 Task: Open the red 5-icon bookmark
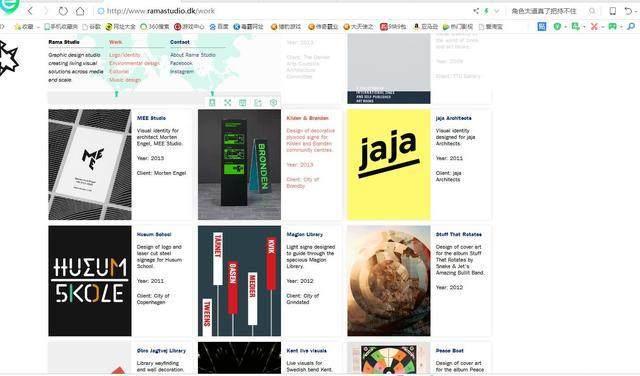(x=393, y=27)
